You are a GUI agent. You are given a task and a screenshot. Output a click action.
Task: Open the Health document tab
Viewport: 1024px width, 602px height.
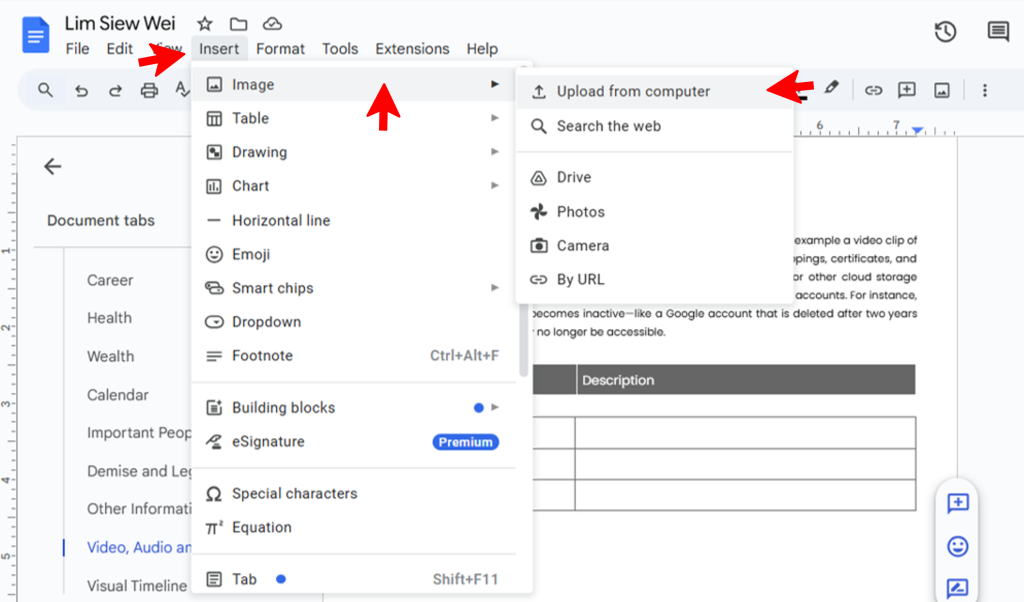(109, 318)
